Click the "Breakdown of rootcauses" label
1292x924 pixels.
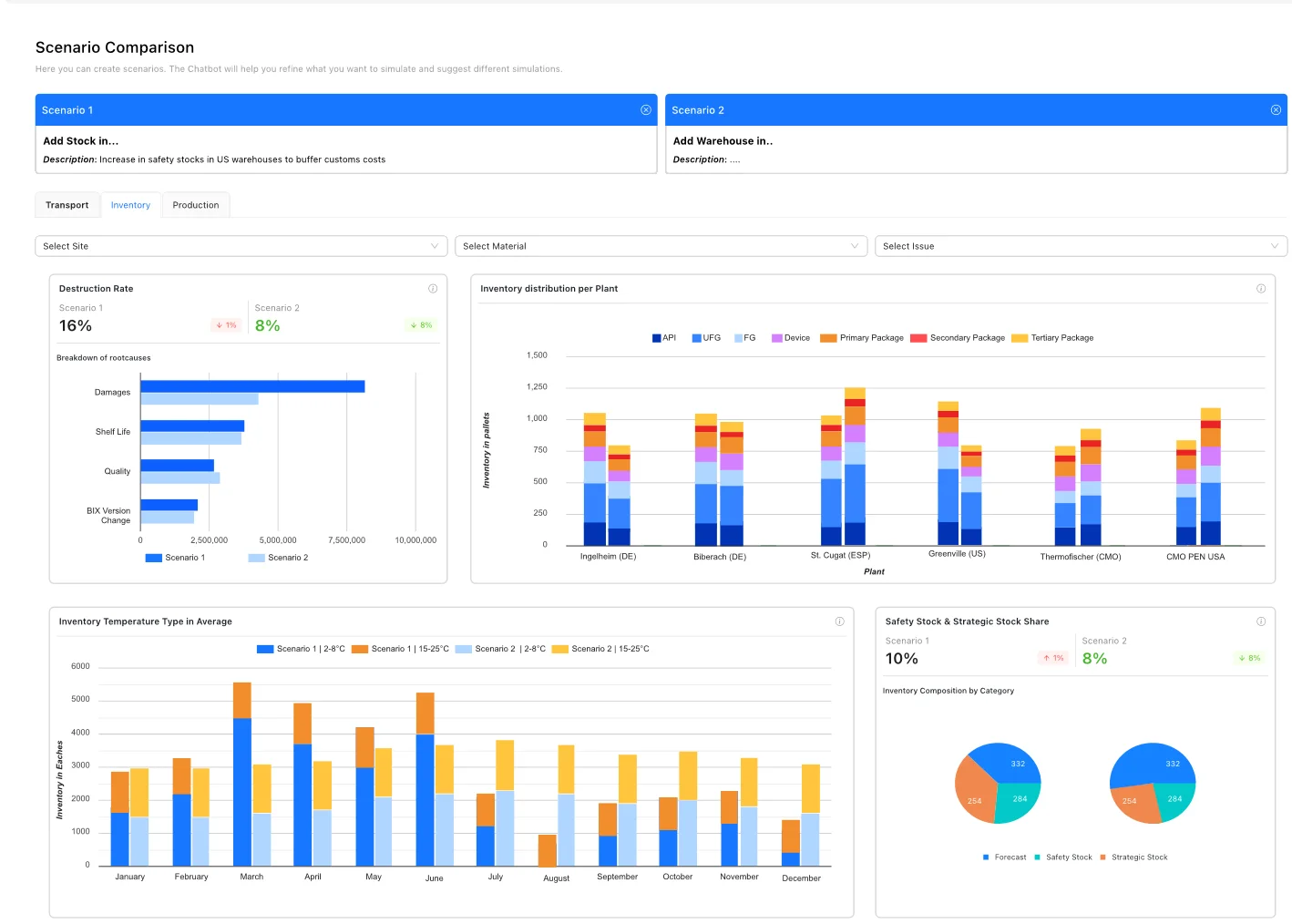tap(104, 358)
